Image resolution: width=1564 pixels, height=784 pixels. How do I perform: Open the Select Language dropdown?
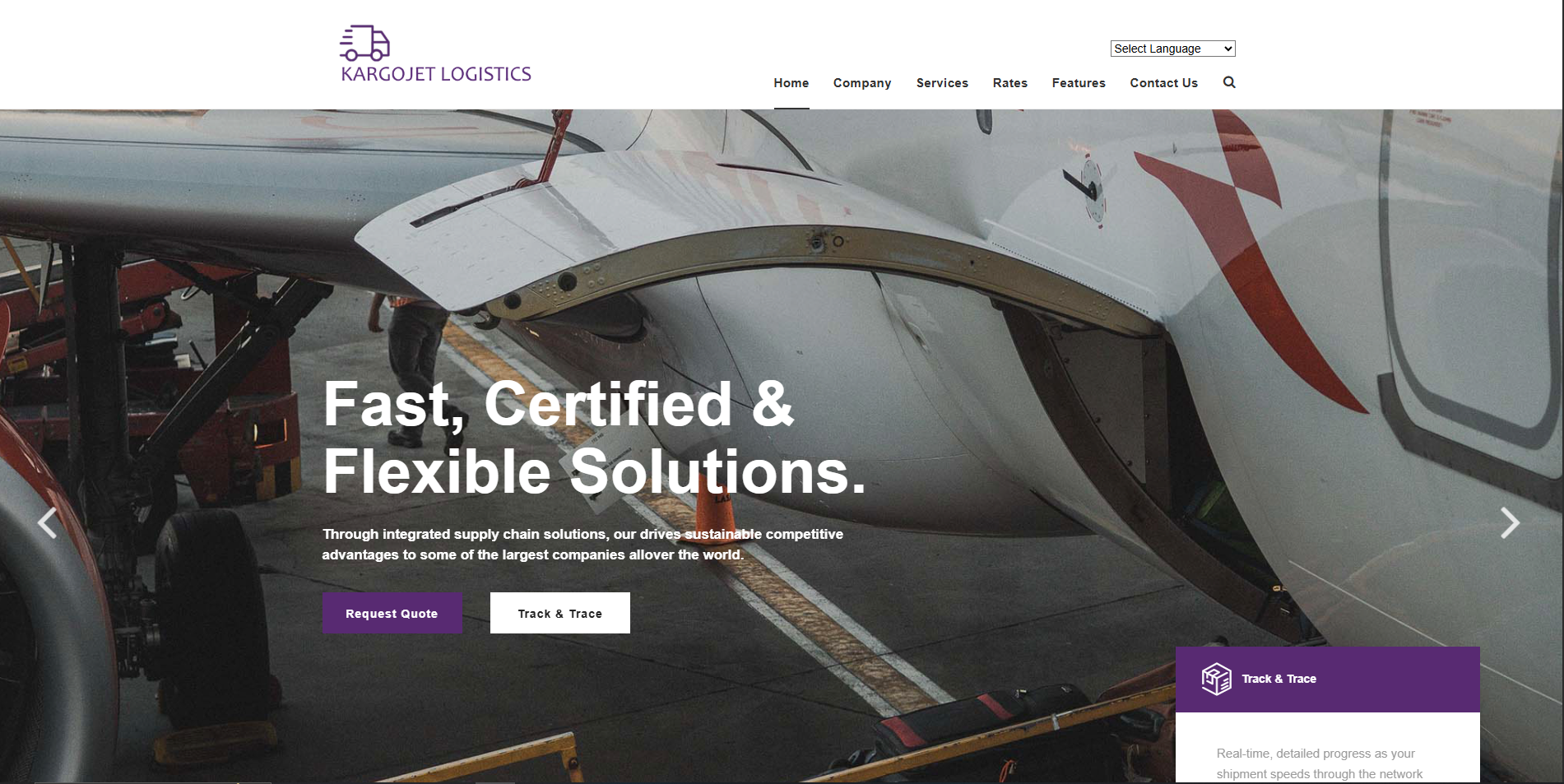point(1172,49)
